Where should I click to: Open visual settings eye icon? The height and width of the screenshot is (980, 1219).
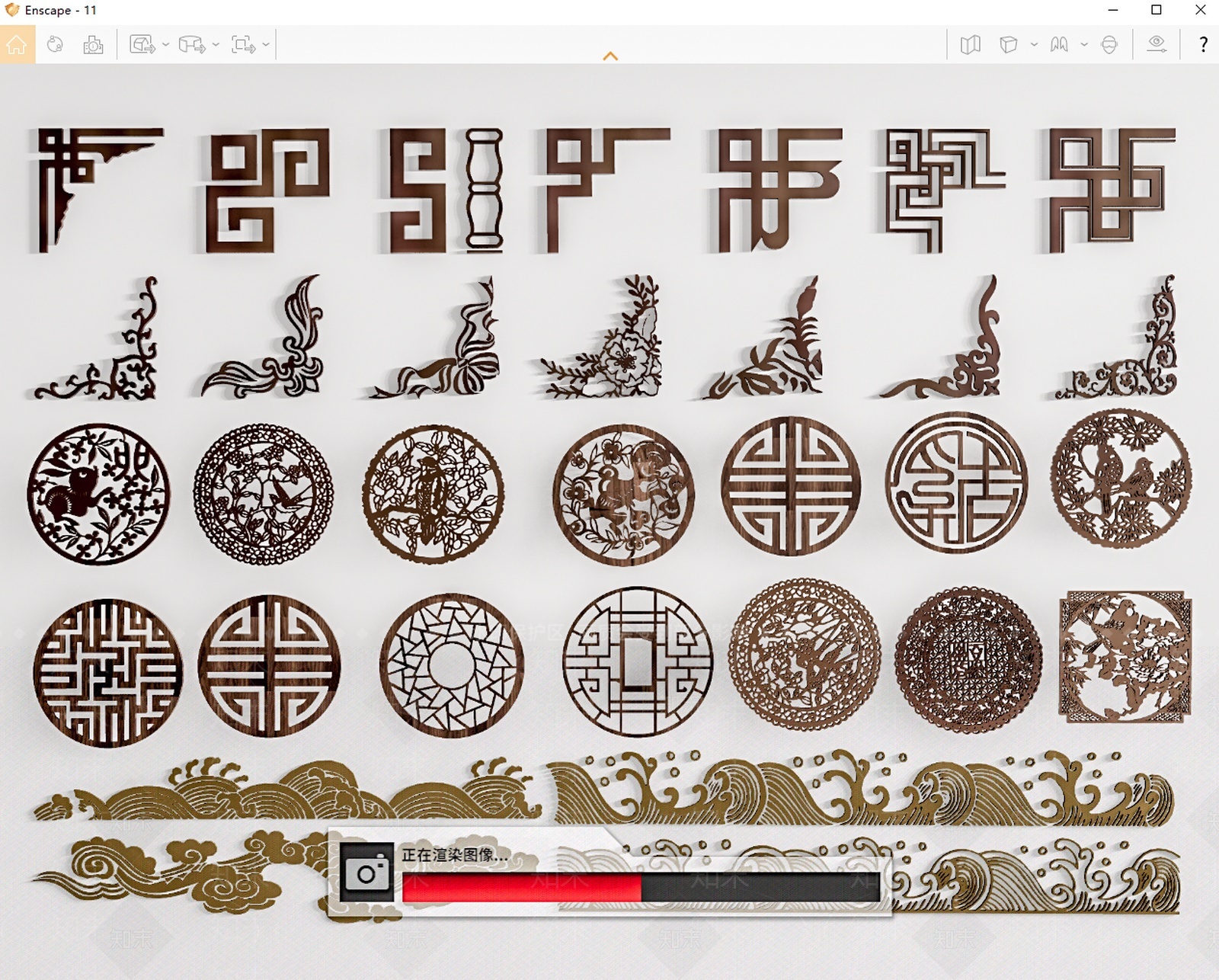[x=1157, y=44]
